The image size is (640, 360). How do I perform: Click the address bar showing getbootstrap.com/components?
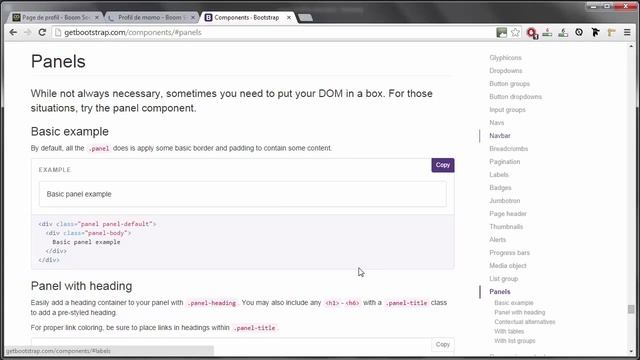pyautogui.click(x=273, y=33)
